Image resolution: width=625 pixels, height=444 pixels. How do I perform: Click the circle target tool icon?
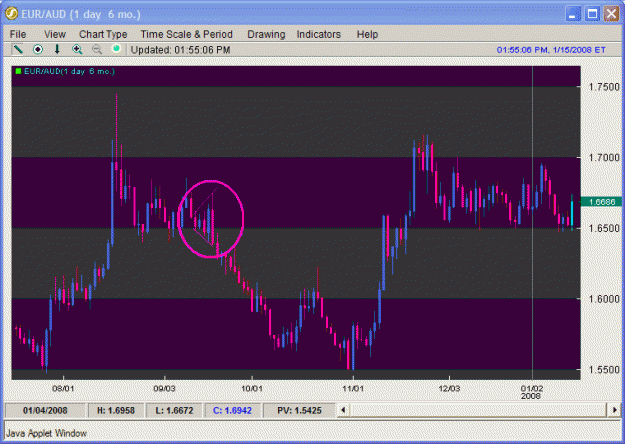pyautogui.click(x=38, y=49)
